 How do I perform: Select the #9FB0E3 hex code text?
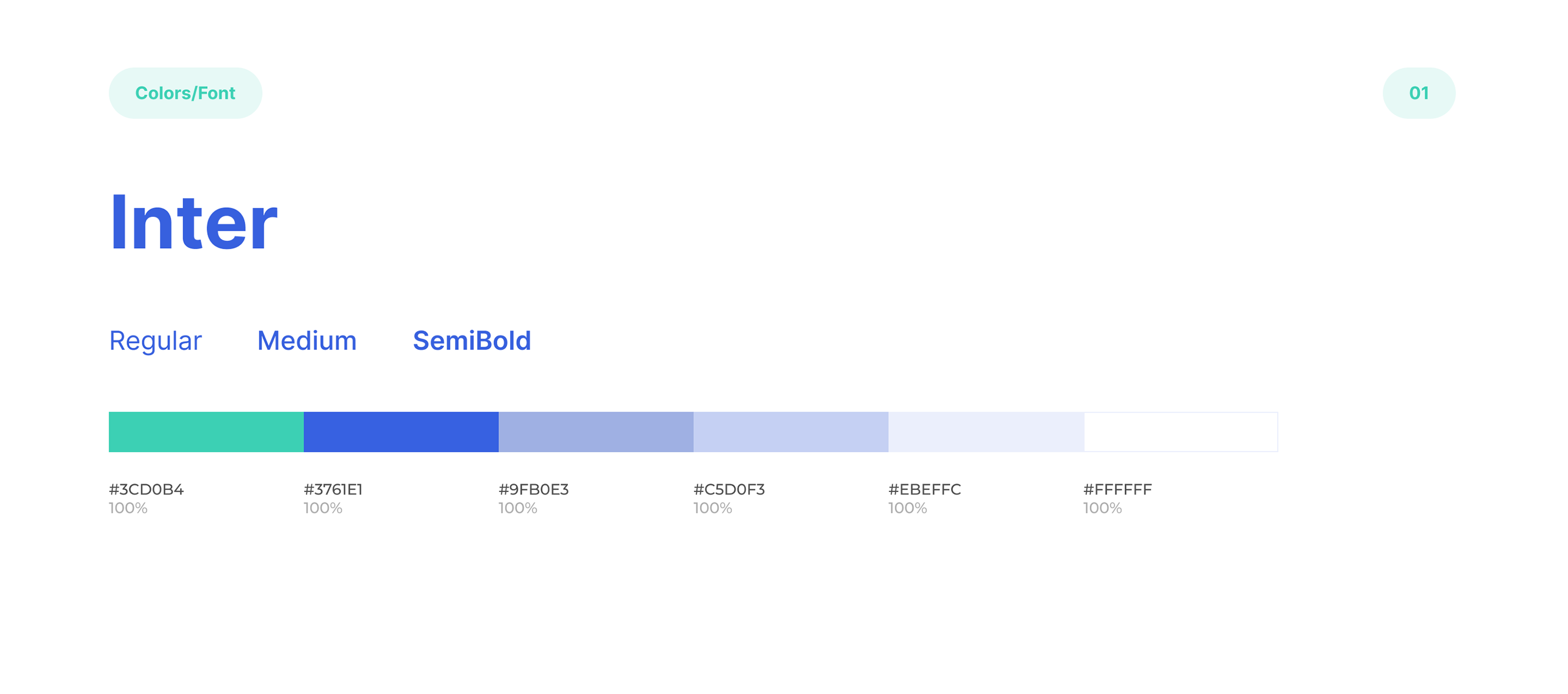[533, 490]
